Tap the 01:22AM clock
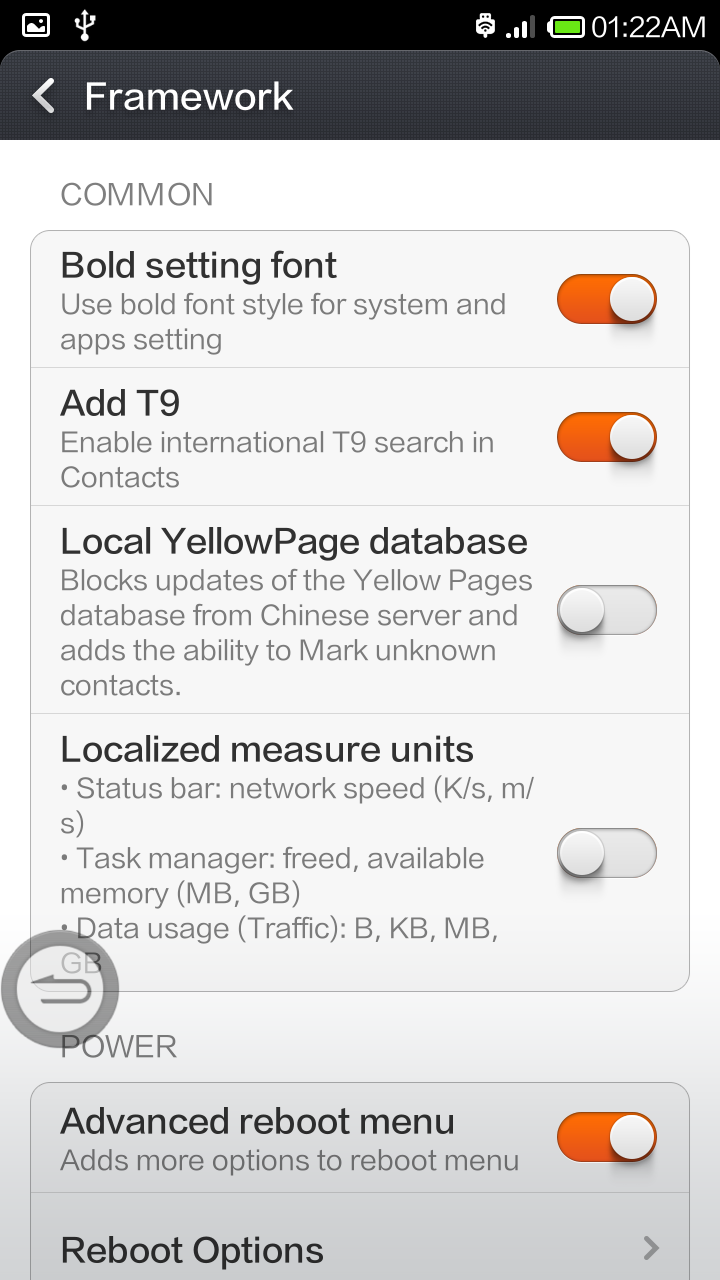 [x=648, y=27]
